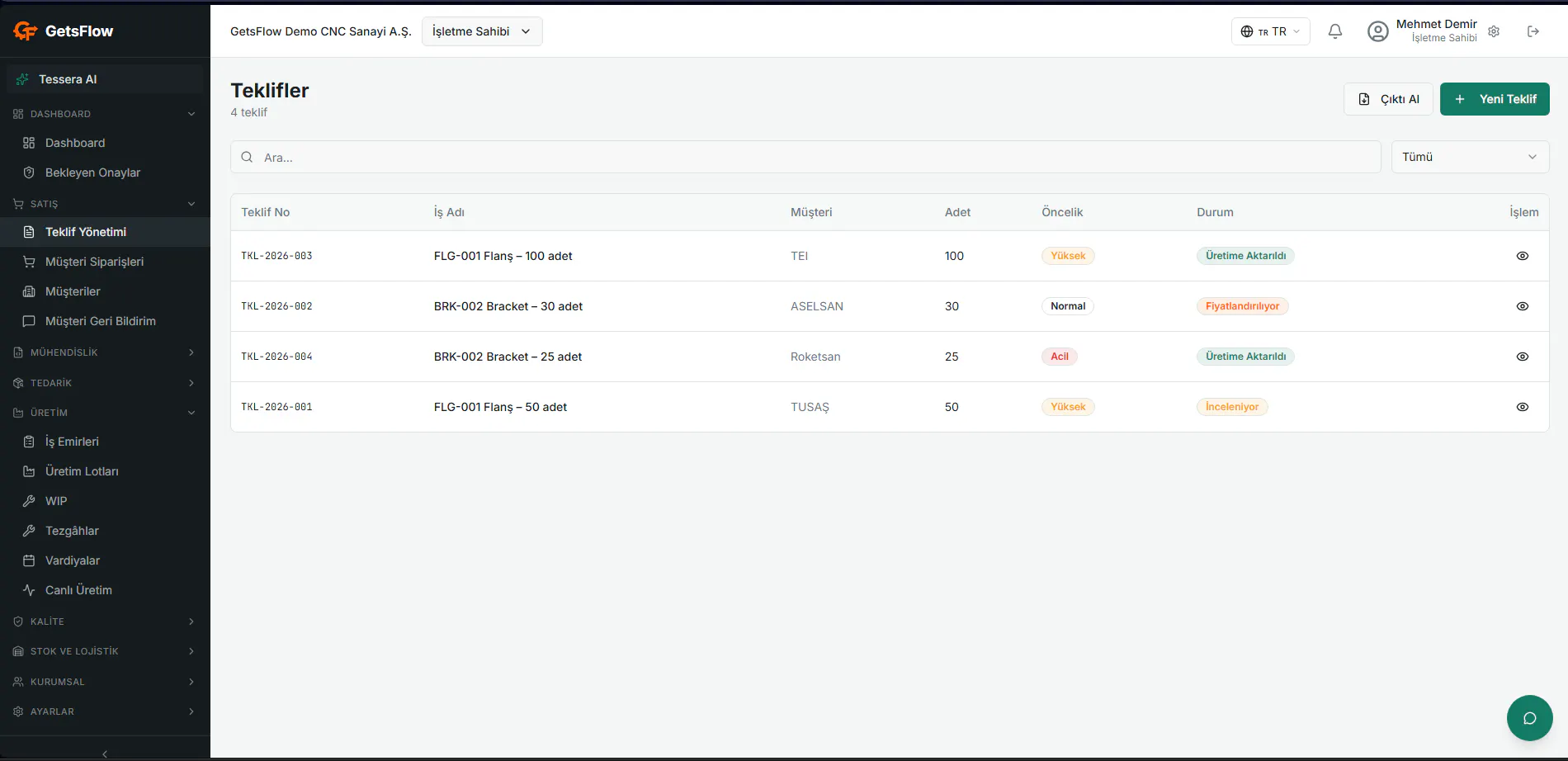Image resolution: width=1568 pixels, height=761 pixels.
Task: Click İş Adı column header
Action: point(449,212)
